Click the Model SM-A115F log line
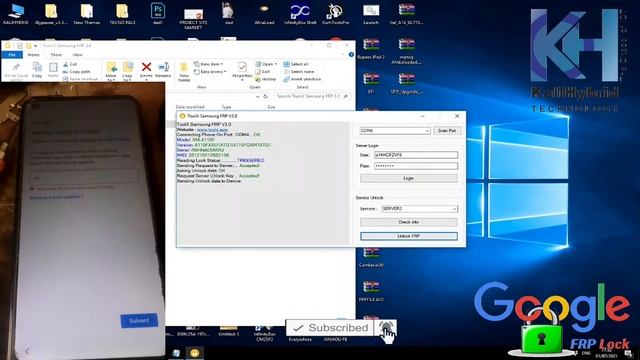Screen dimensions: 640x360 (x=196, y=140)
